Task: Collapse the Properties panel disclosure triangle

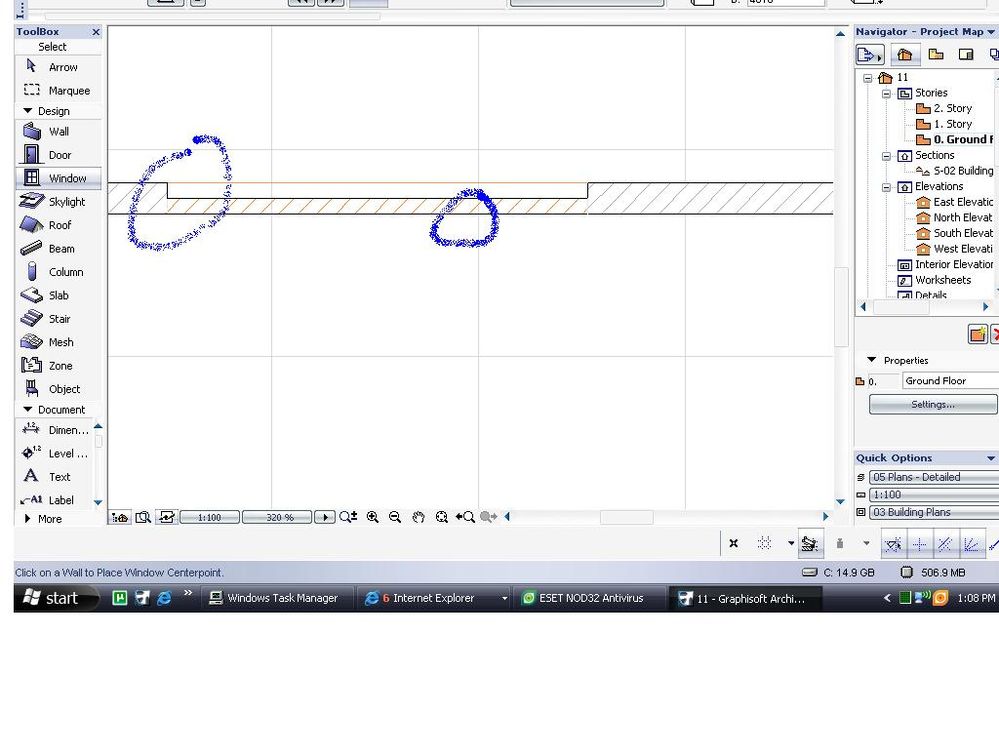Action: pyautogui.click(x=872, y=360)
